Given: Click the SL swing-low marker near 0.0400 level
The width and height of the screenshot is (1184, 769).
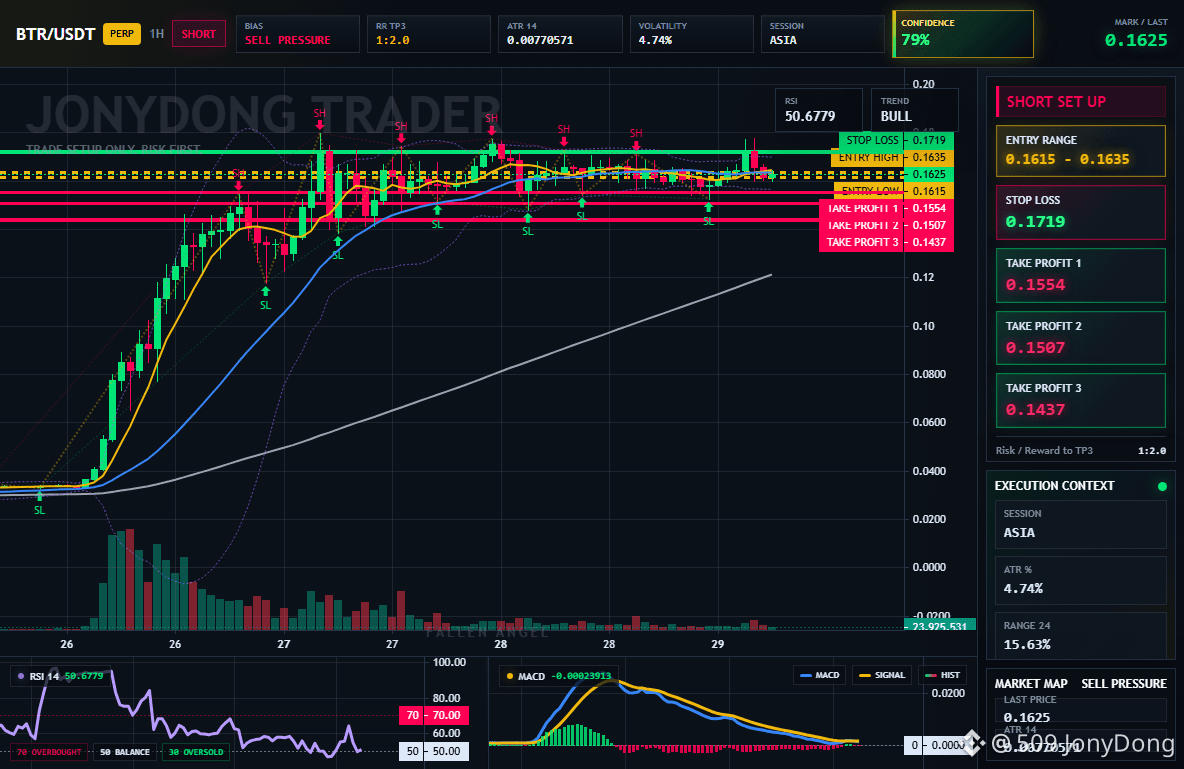Looking at the screenshot, I should [x=39, y=505].
